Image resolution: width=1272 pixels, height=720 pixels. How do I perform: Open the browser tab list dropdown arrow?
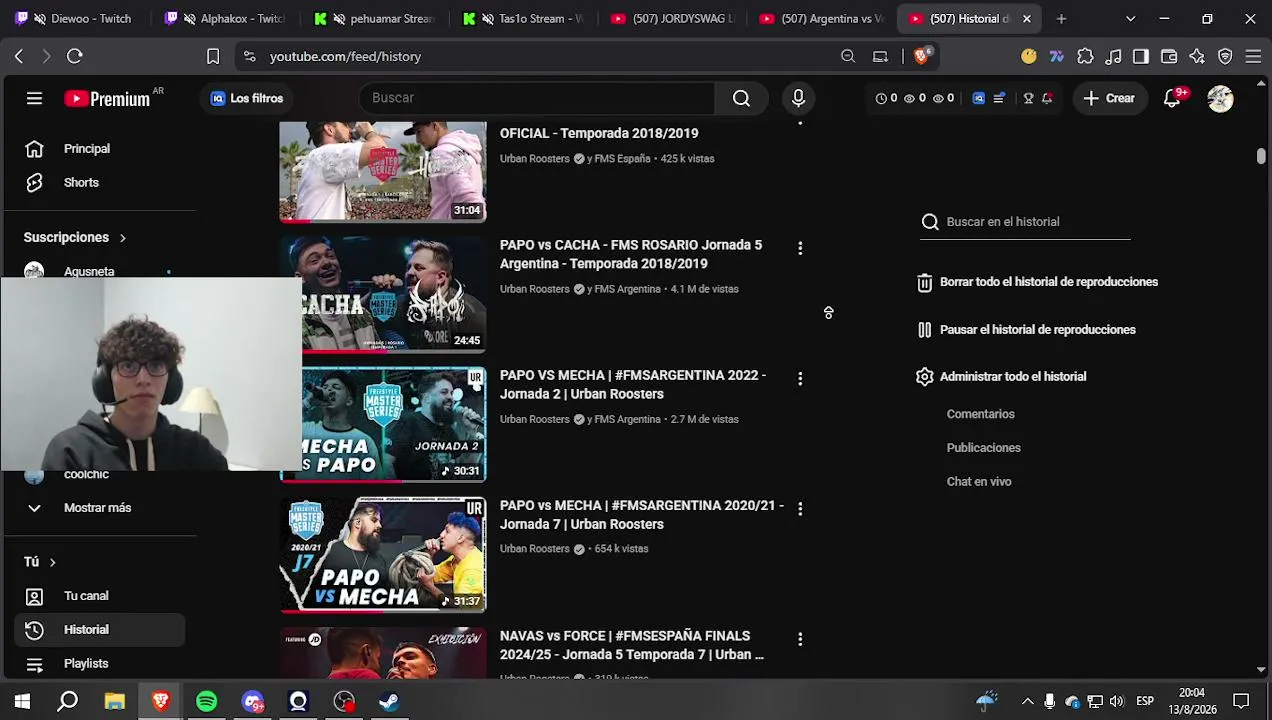point(1130,18)
